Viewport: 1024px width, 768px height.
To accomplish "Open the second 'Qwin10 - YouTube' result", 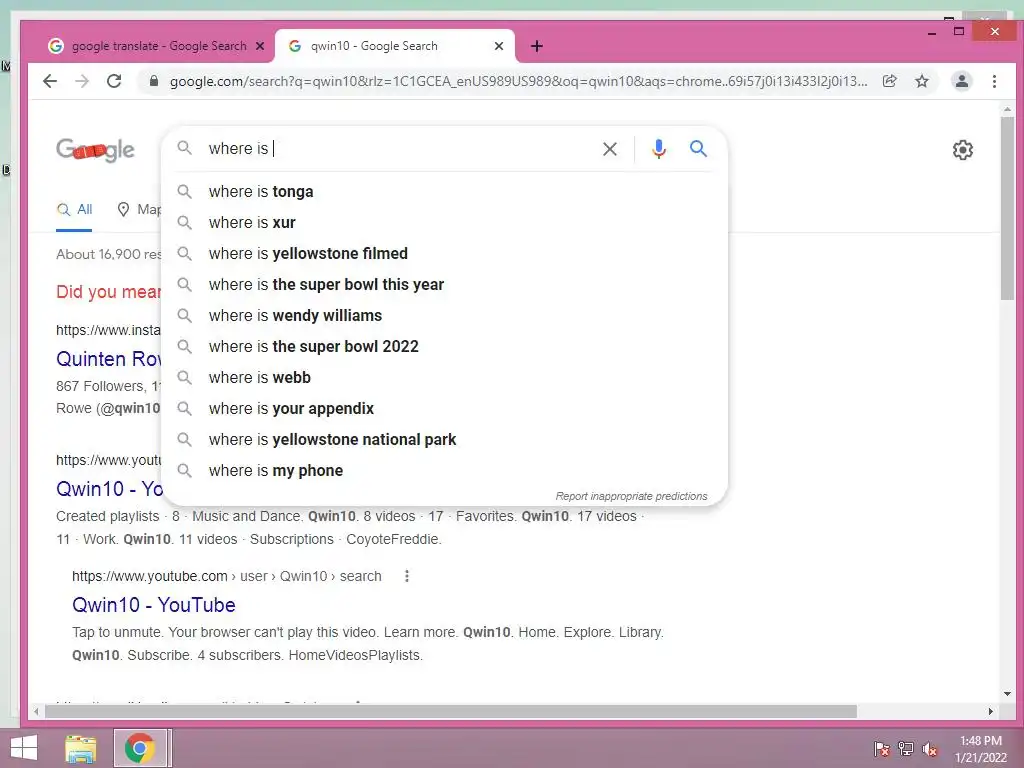I will pyautogui.click(x=153, y=605).
